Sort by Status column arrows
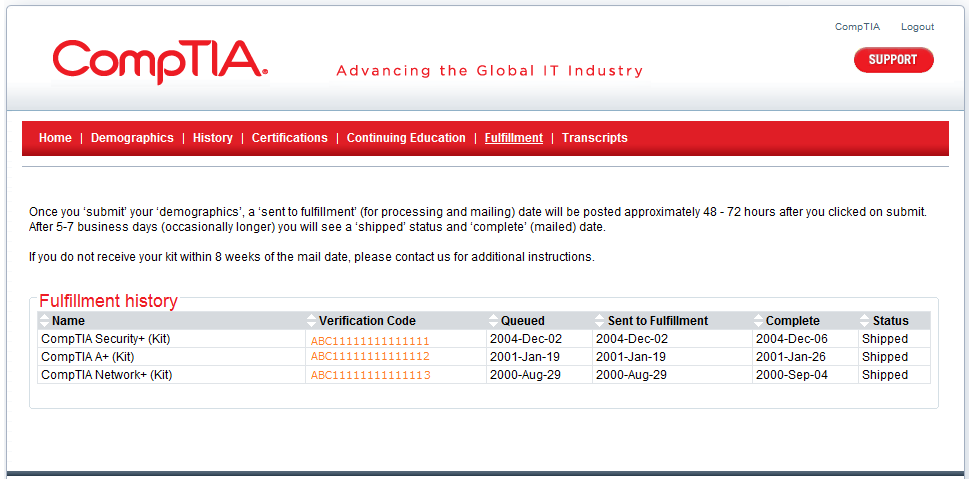Viewport: 969px width, 483px height. point(865,321)
